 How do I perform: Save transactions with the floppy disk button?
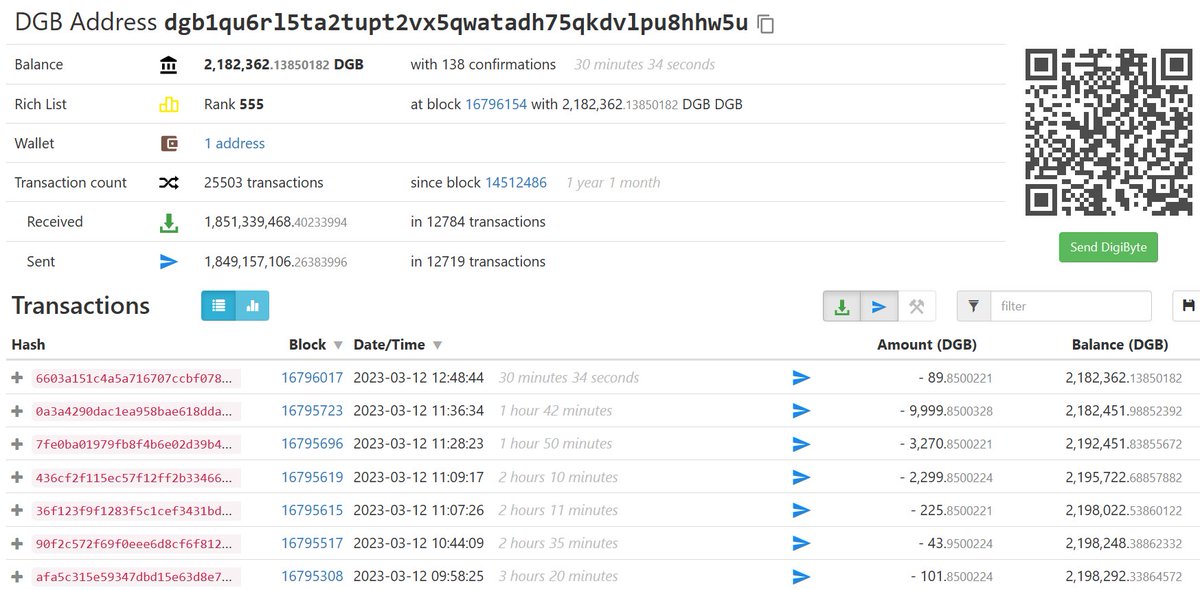1189,306
